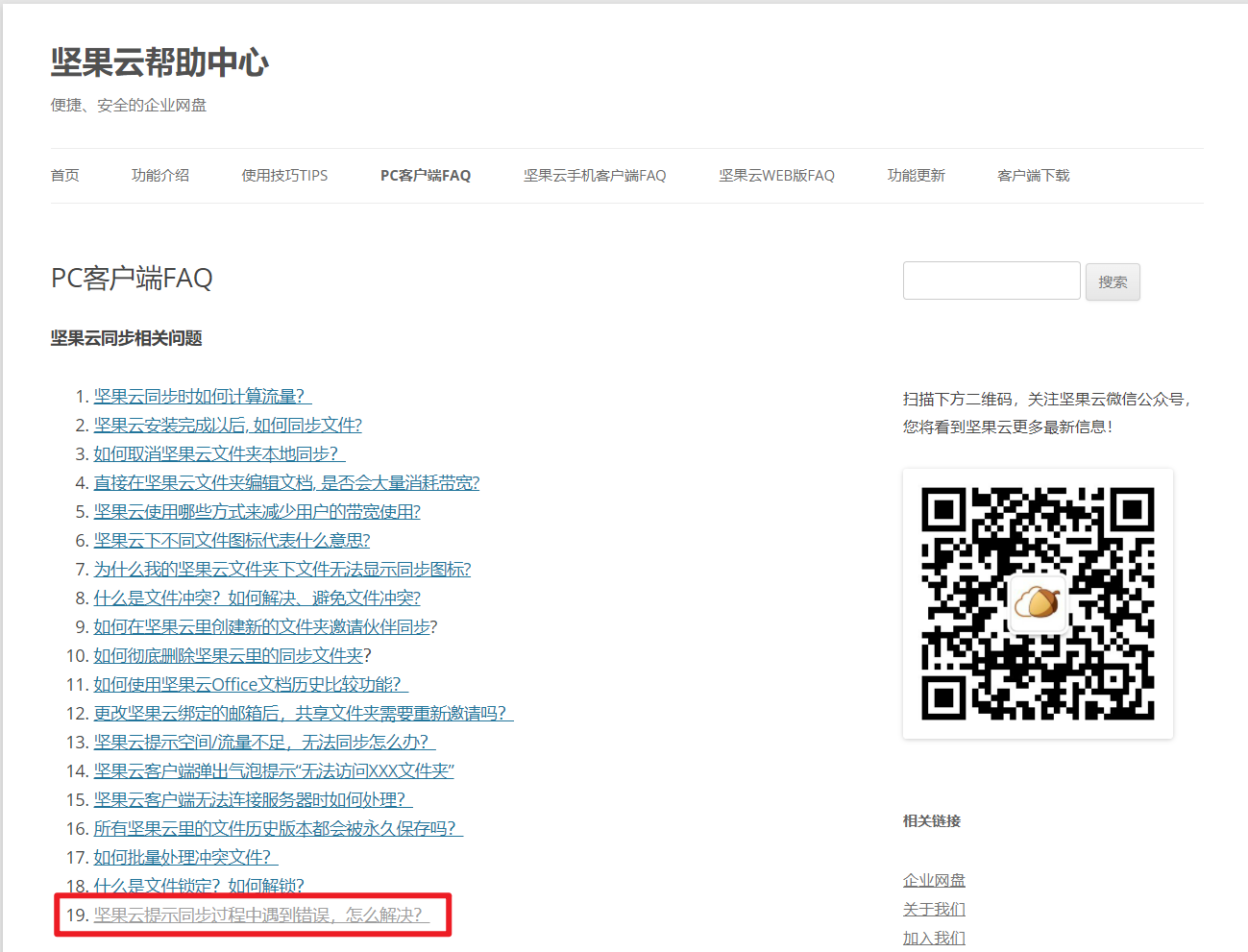
Task: Focus the search input field
Action: click(x=991, y=281)
